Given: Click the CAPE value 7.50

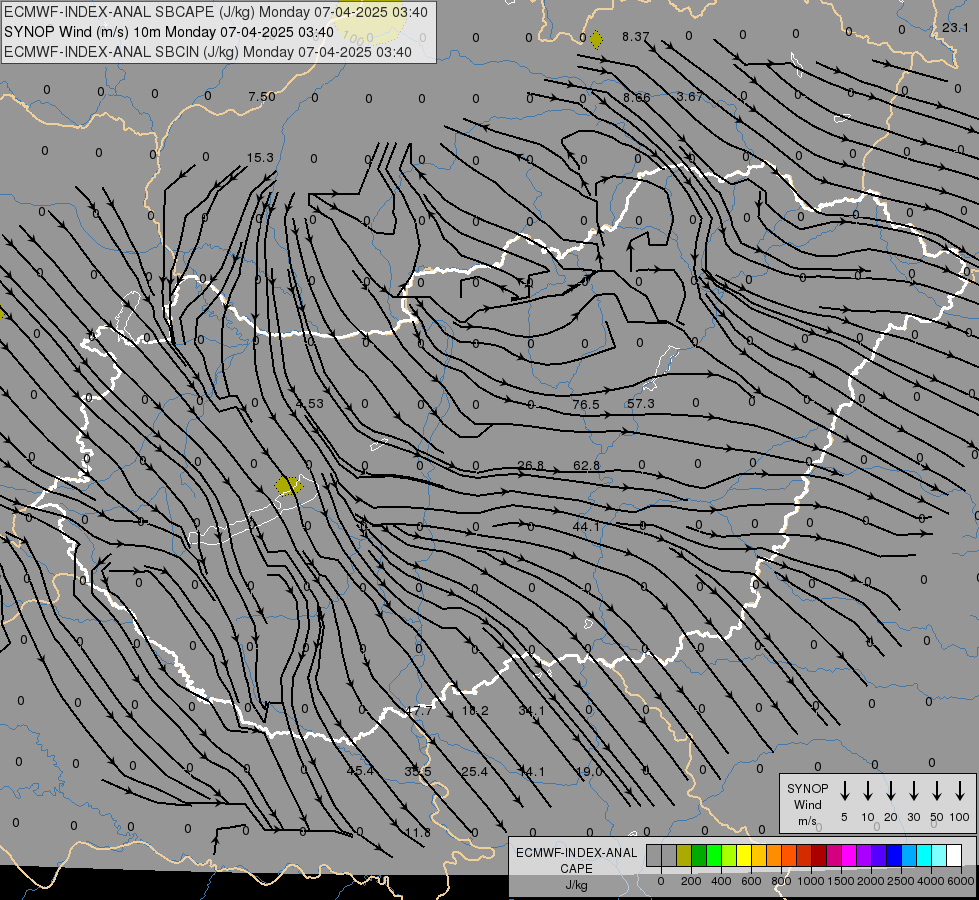Looking at the screenshot, I should 262,97.
